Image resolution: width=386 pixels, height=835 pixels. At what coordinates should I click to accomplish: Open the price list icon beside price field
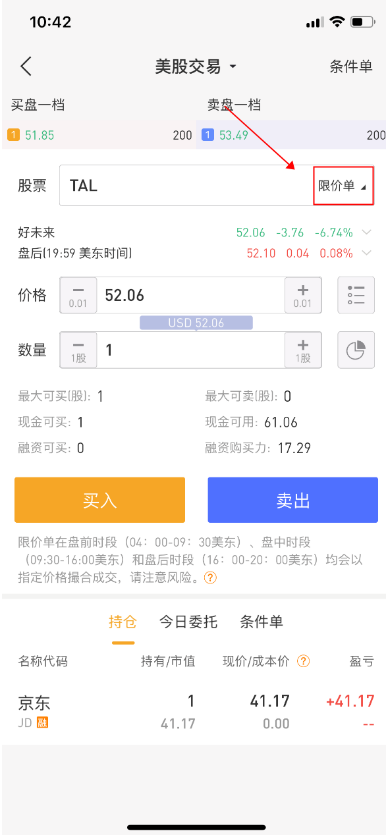pos(356,295)
